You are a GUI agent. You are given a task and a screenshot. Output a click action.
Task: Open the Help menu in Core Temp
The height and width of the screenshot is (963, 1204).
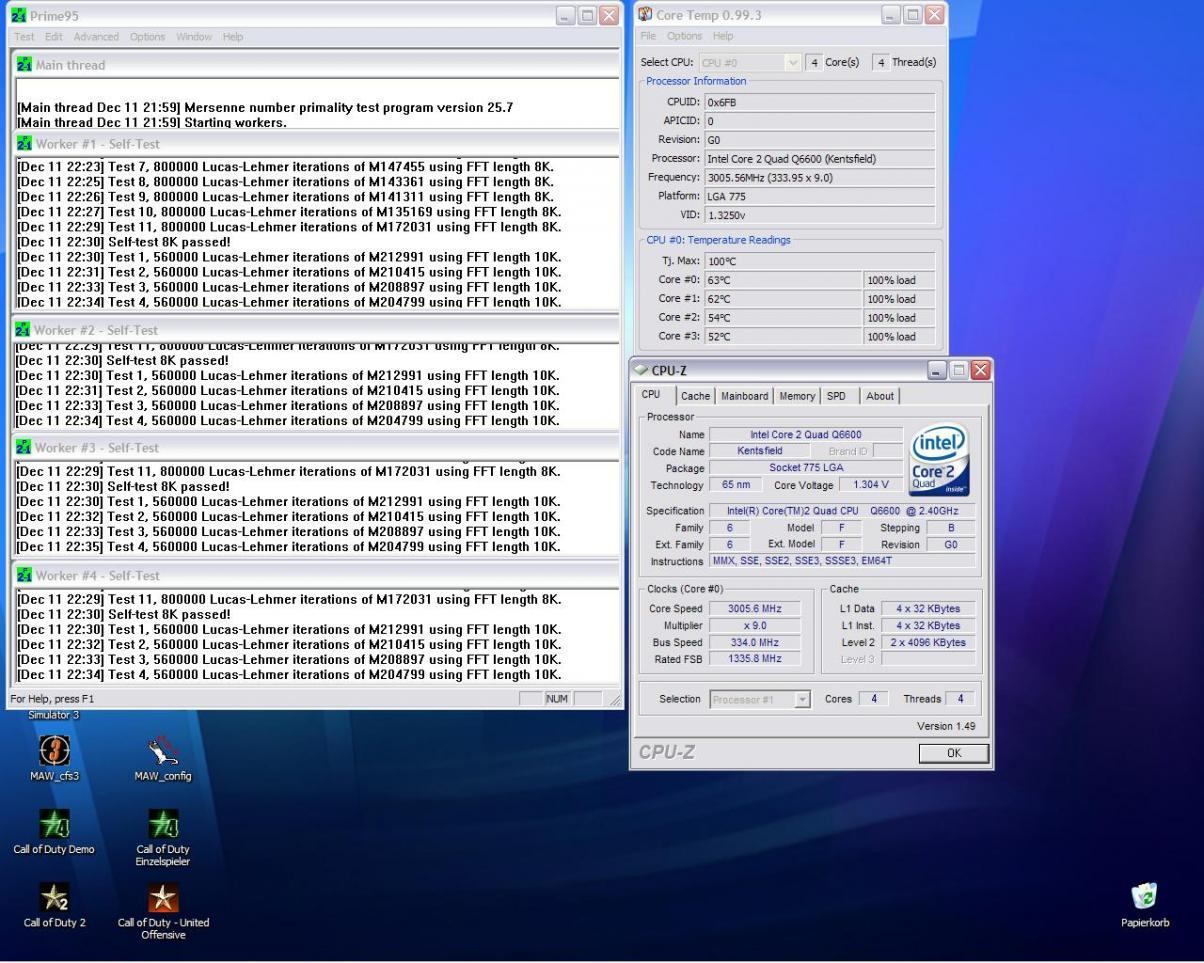coord(723,36)
